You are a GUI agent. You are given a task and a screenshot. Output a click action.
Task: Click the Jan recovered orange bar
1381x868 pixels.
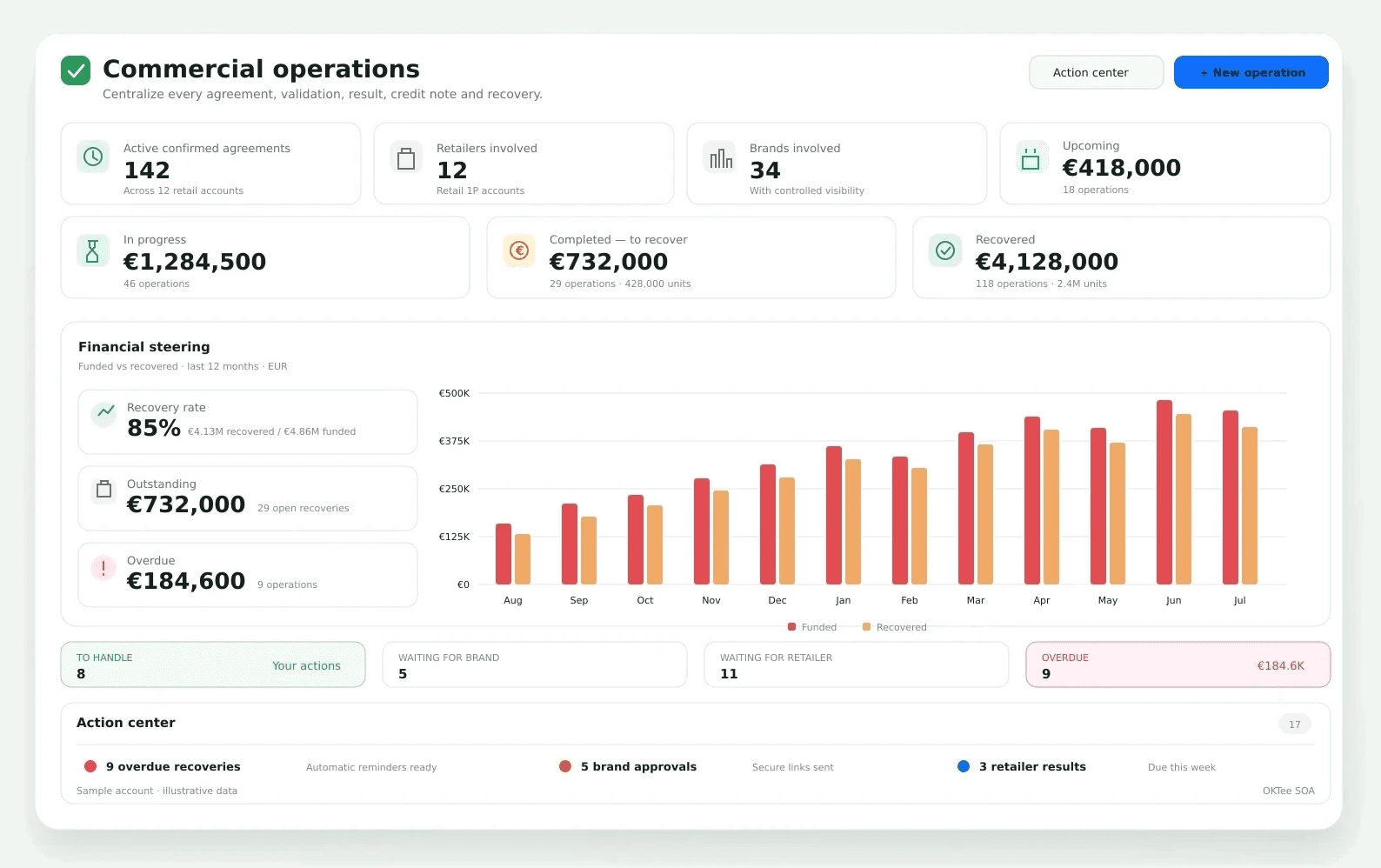click(853, 521)
